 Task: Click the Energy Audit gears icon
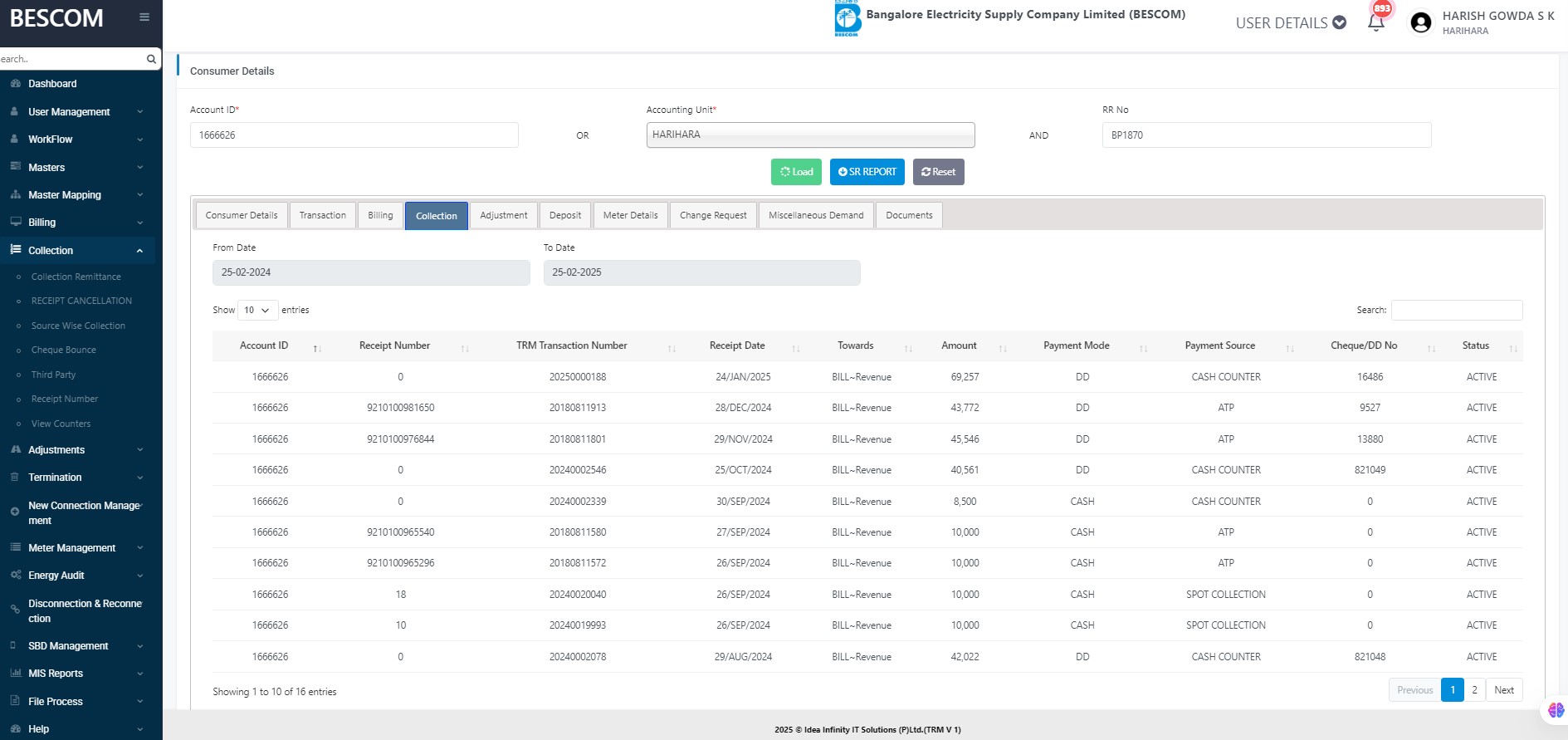click(15, 575)
